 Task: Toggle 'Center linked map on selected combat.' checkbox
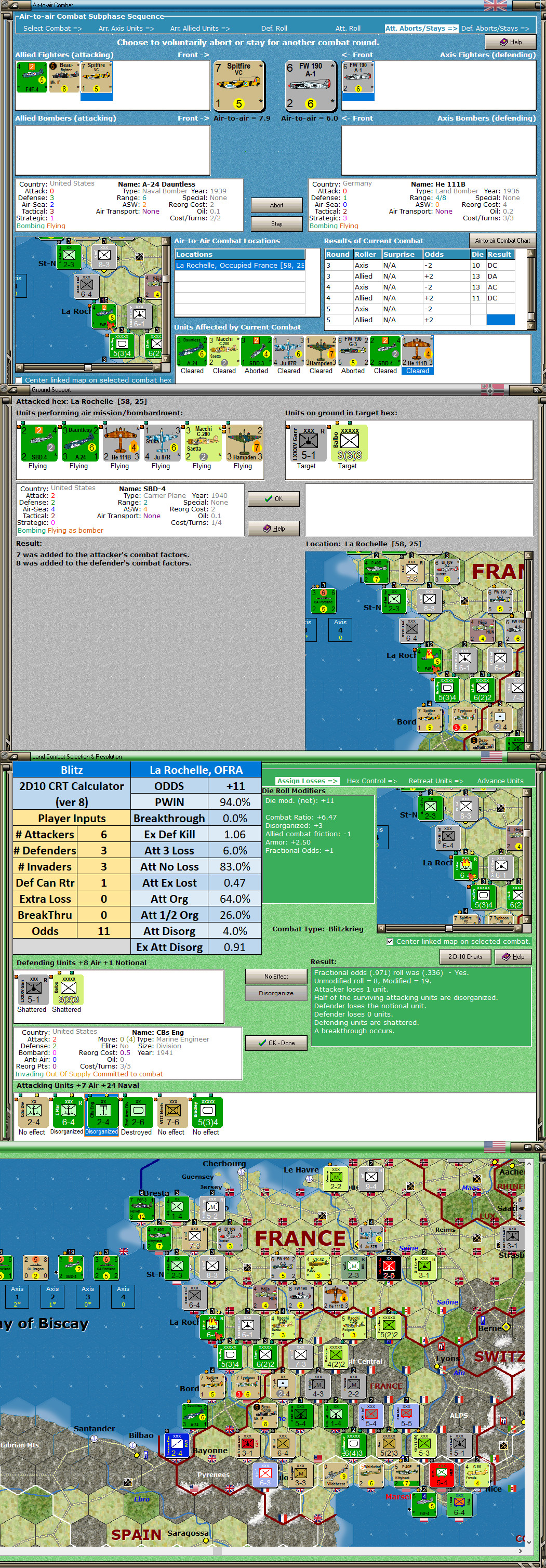point(390,941)
